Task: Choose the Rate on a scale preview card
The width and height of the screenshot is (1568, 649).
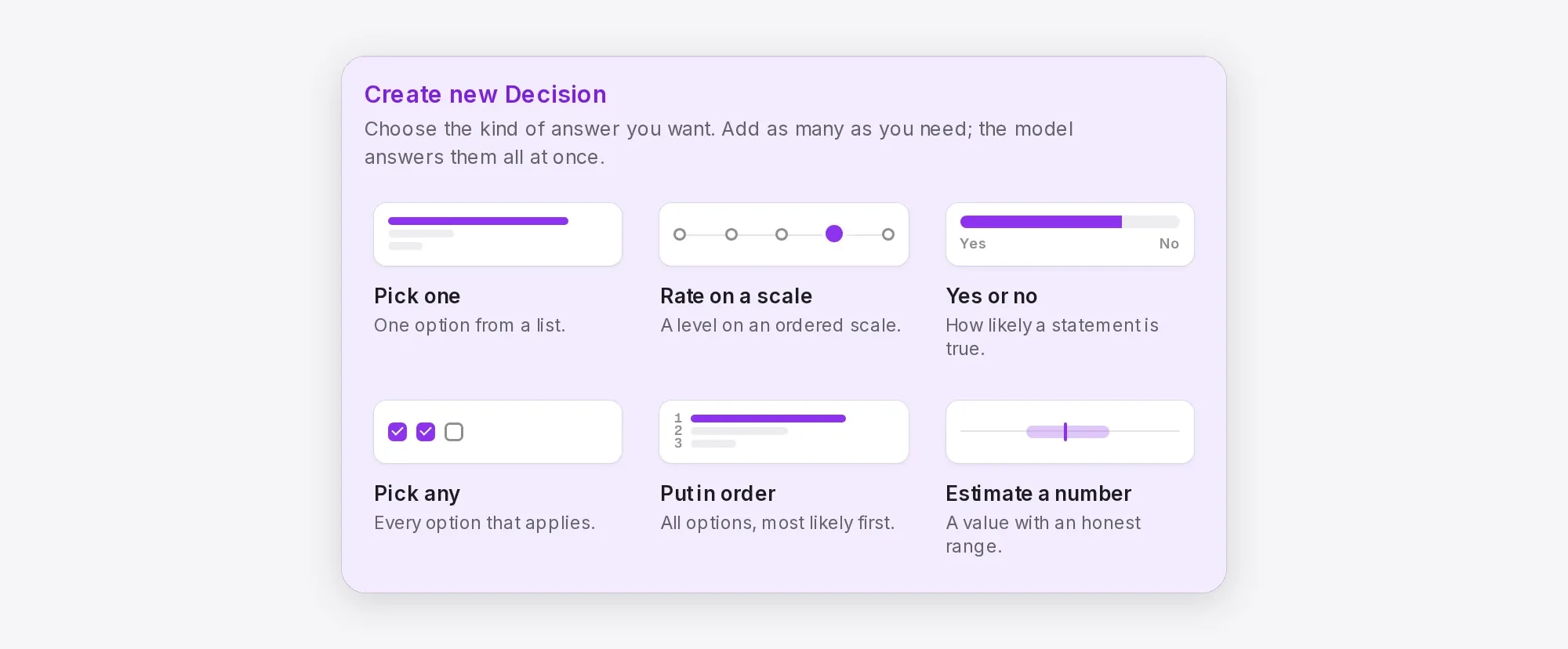Action: tap(784, 234)
